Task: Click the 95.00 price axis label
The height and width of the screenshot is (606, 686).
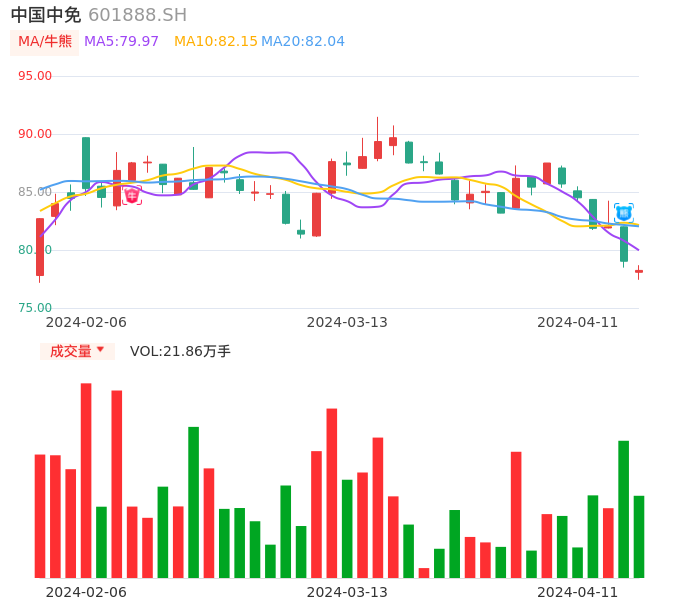Action: (x=36, y=76)
